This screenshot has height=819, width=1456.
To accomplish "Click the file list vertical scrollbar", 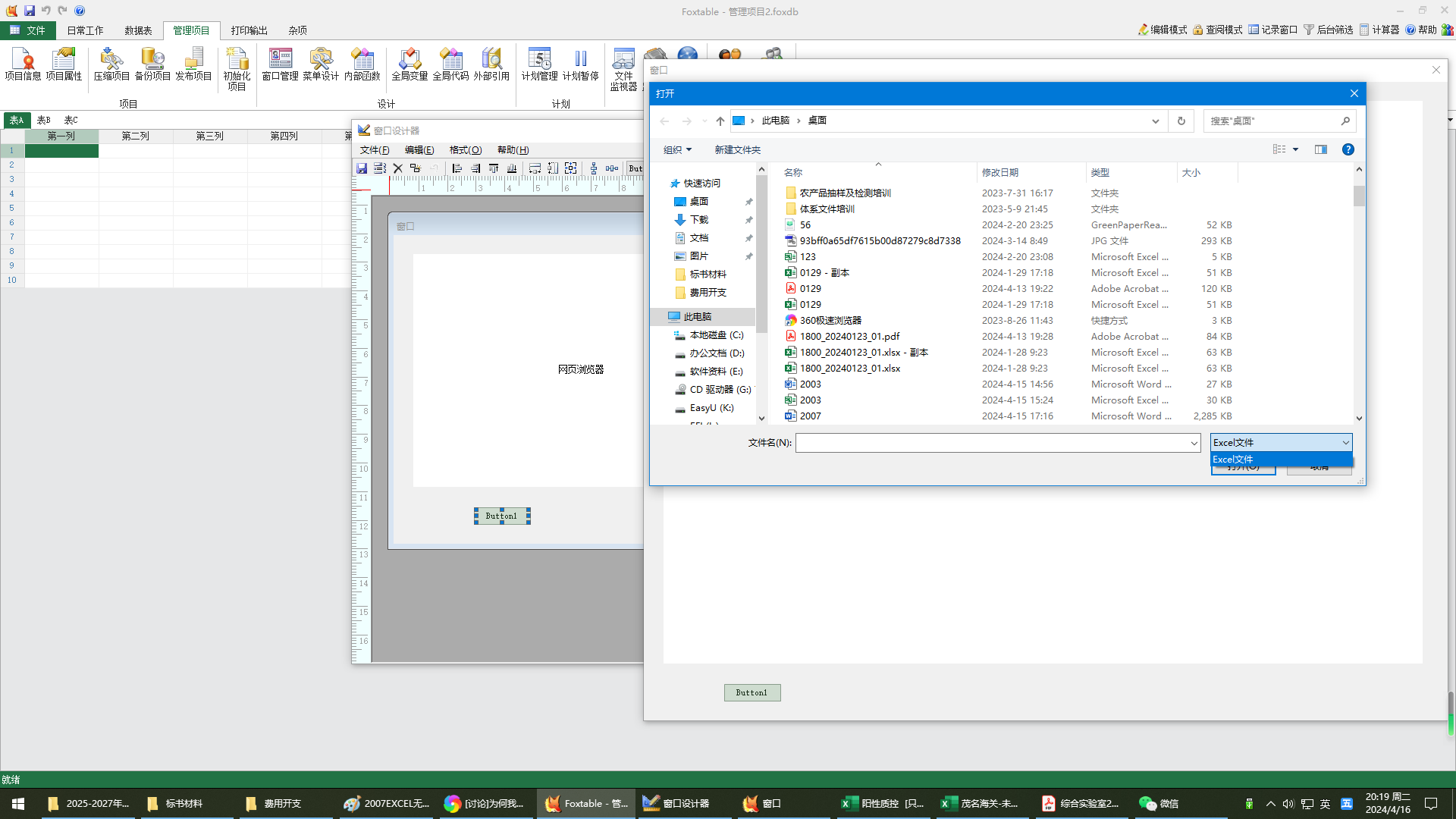I will pos(1359,293).
